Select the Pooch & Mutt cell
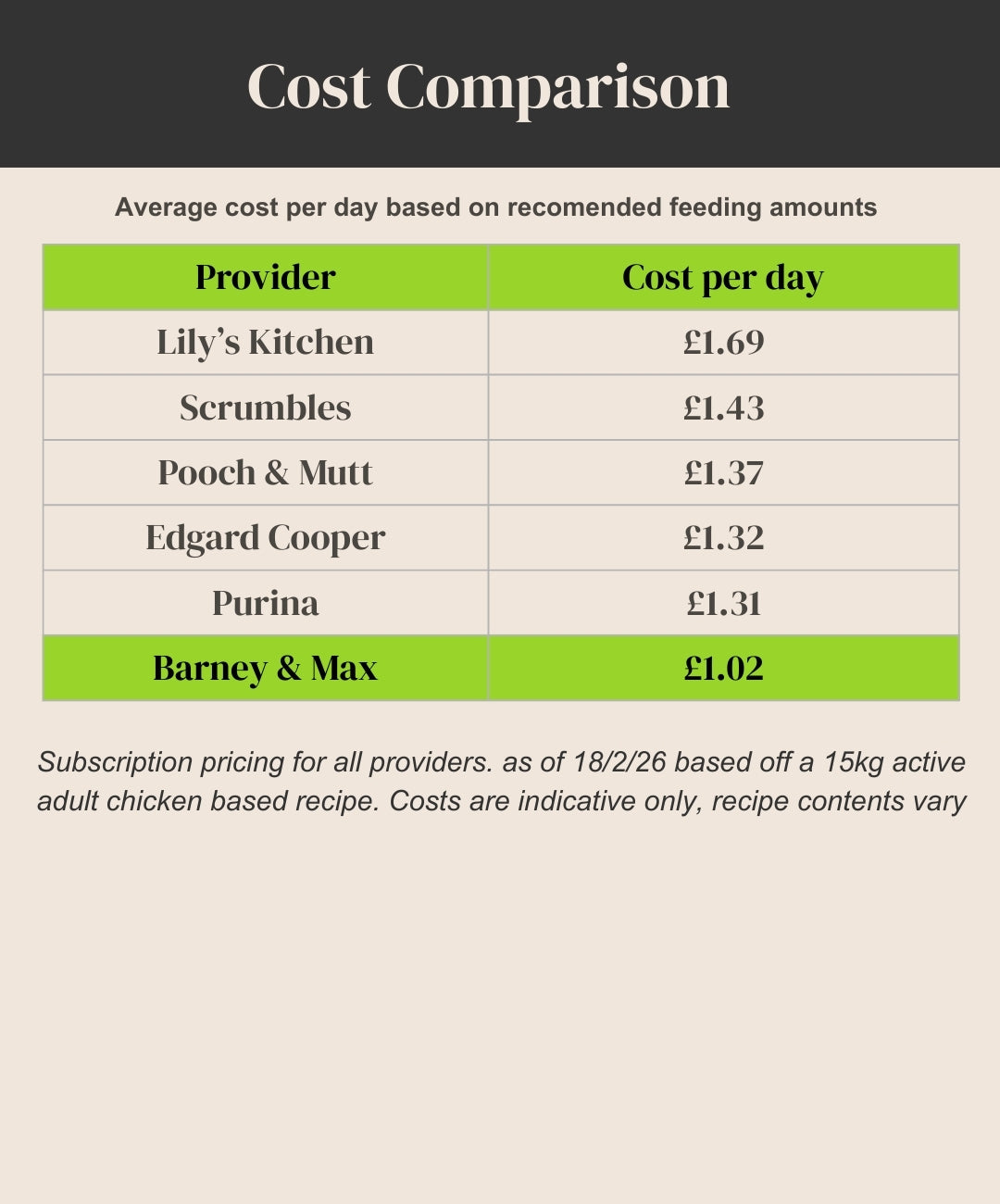 point(265,472)
